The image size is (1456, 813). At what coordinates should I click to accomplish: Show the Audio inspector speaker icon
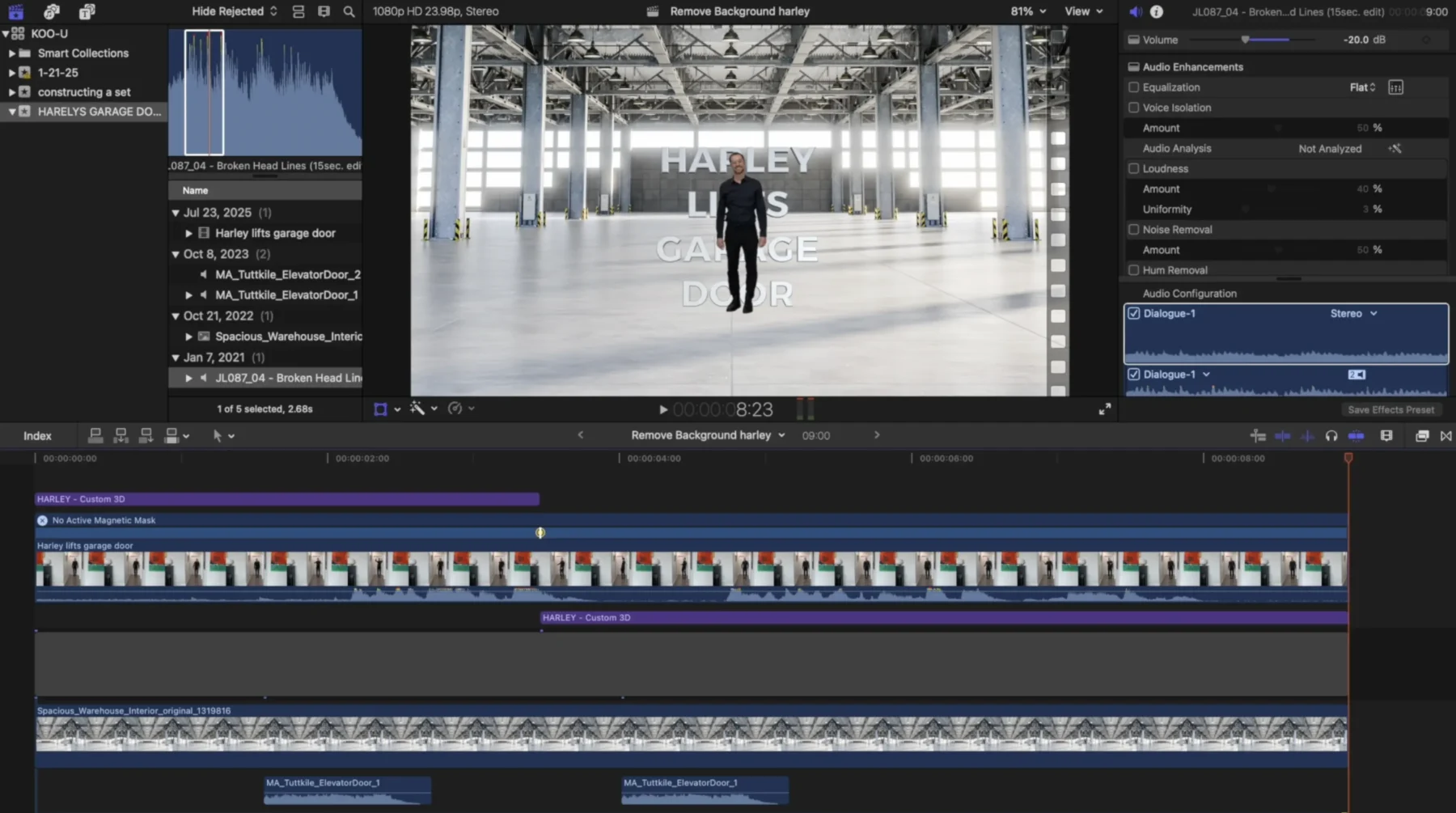click(1136, 11)
